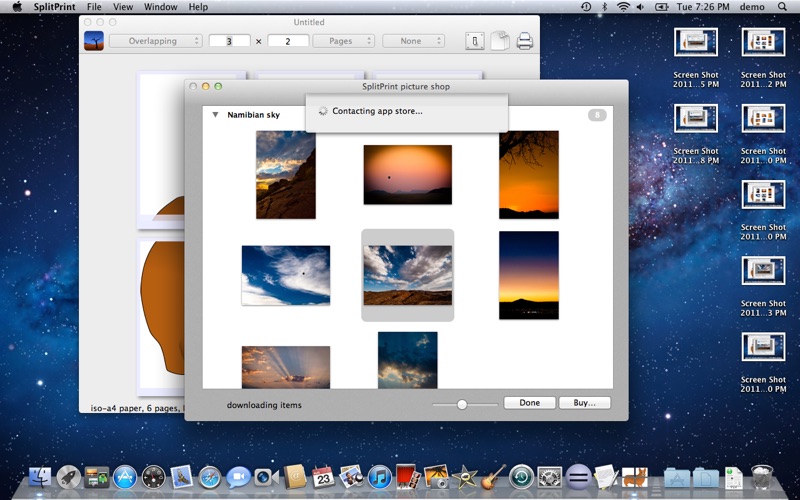
Task: Select the pink oval sky thumbnail
Action: [408, 174]
